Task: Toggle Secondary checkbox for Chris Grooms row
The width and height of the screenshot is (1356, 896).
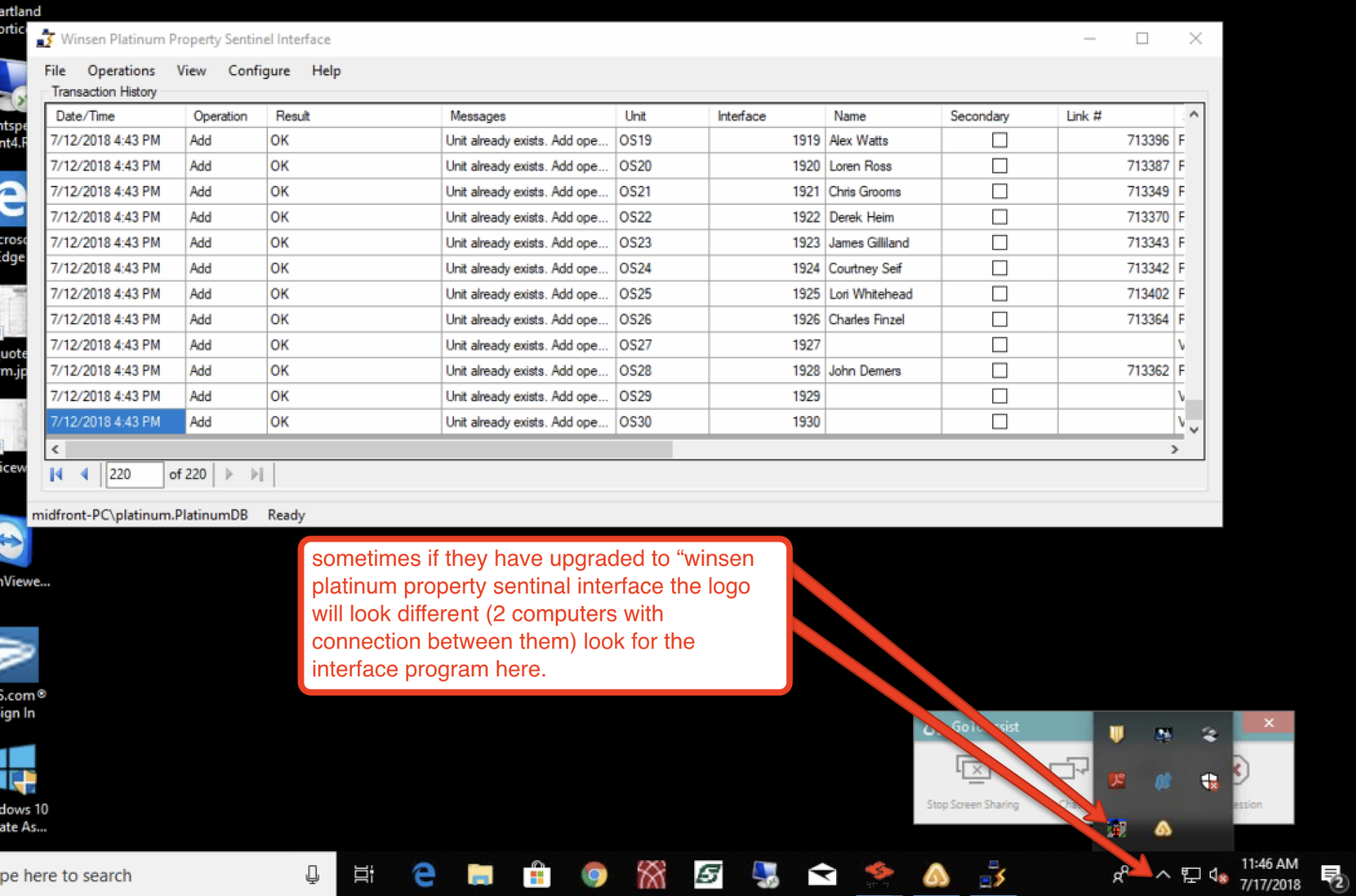Action: tap(999, 191)
